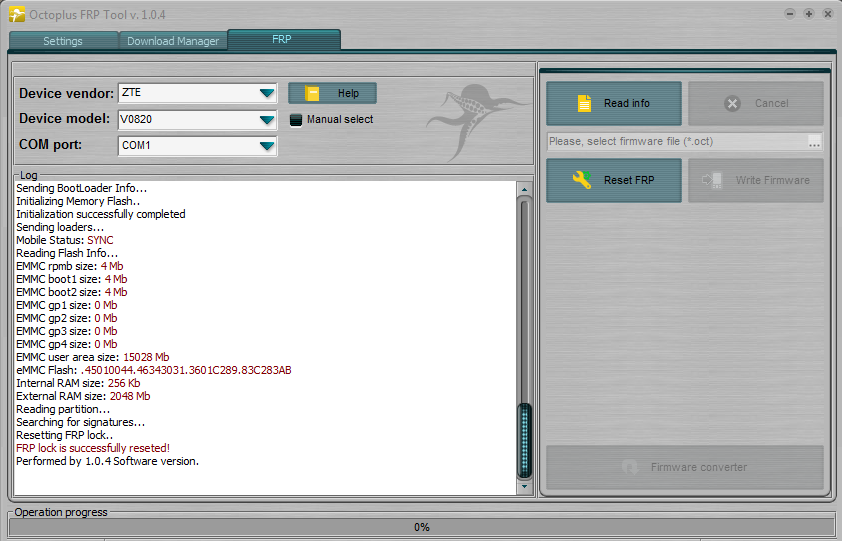The width and height of the screenshot is (842, 541).
Task: Click the V0820 model combo box field
Action: pos(197,119)
